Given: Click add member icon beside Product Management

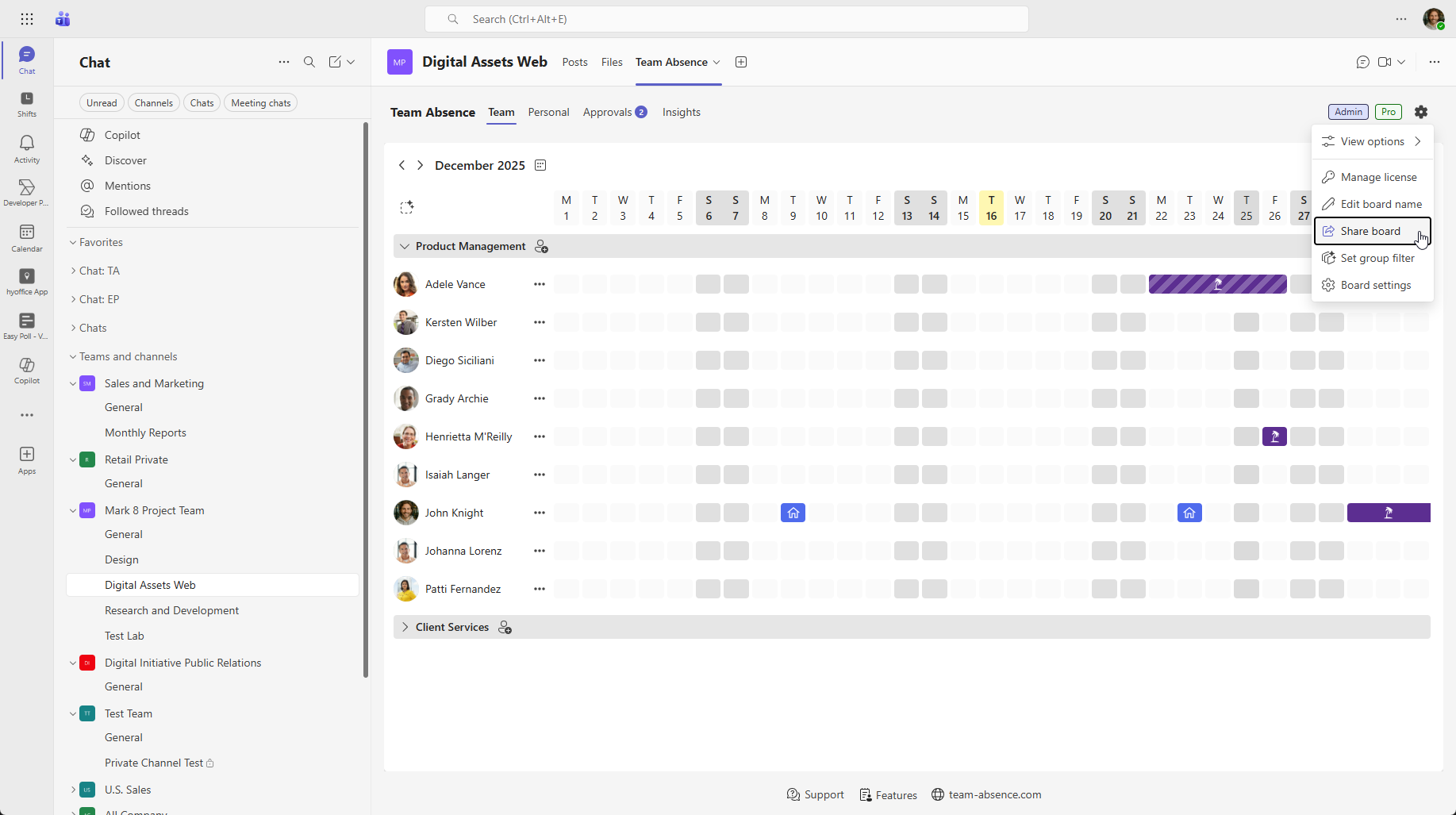Looking at the screenshot, I should click(542, 247).
